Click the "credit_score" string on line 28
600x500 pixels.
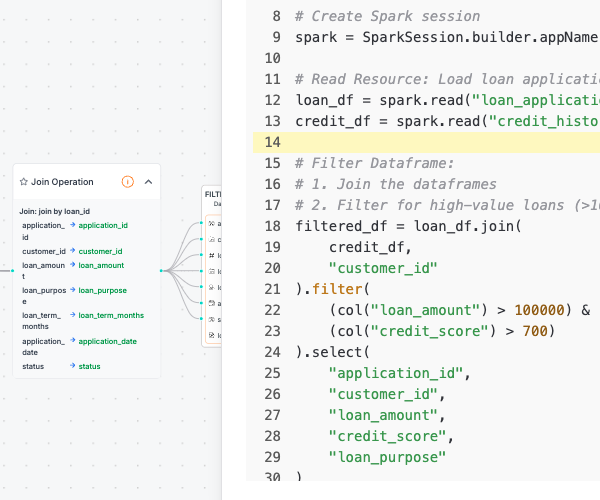pos(387,436)
